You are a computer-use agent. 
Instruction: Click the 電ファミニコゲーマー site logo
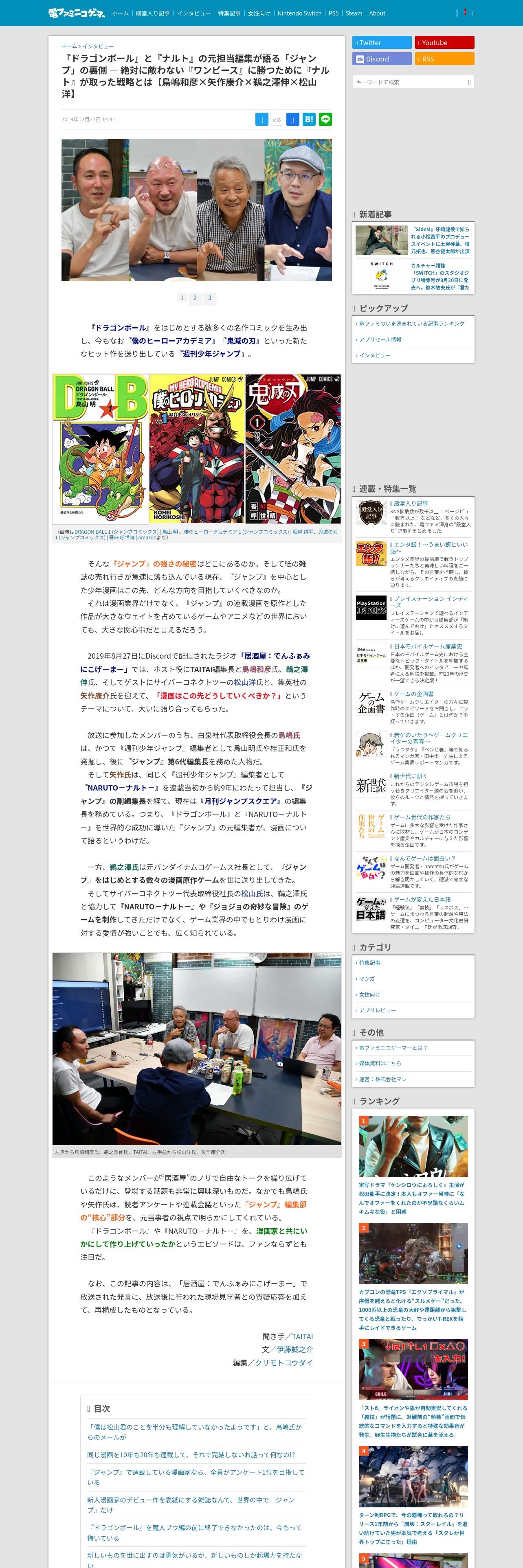coord(77,13)
